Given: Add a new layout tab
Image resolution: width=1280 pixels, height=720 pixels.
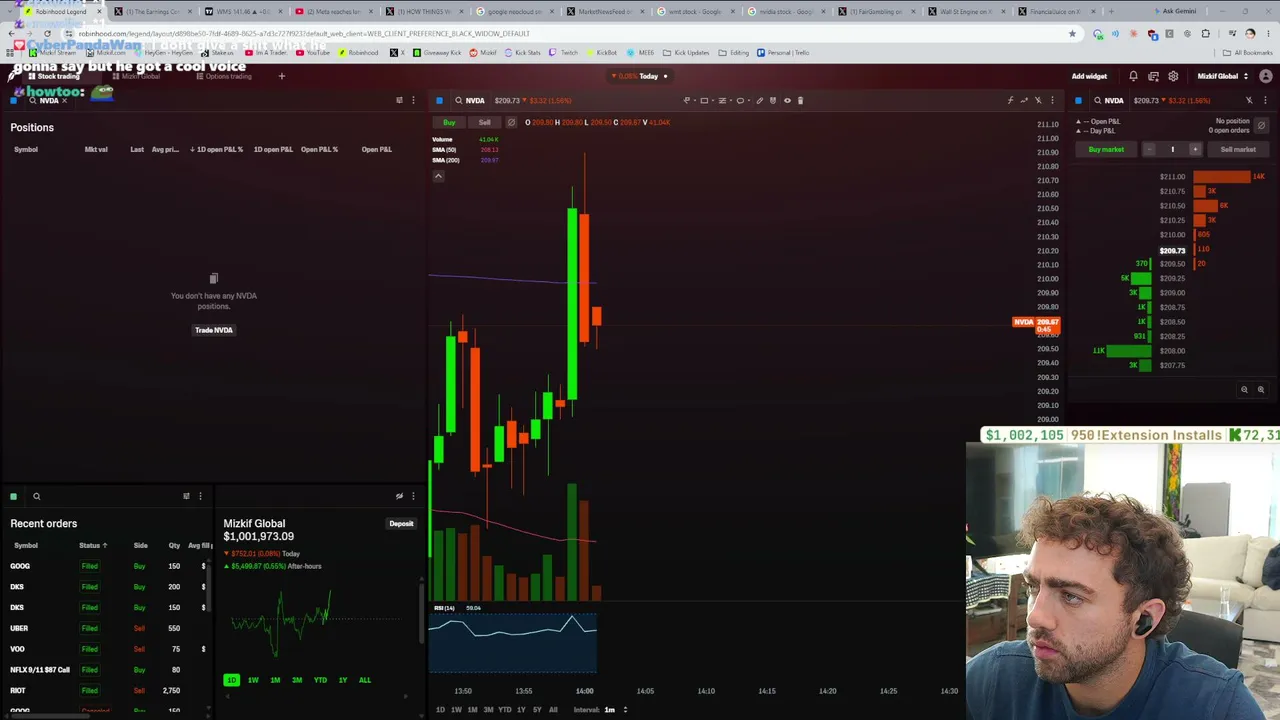Looking at the screenshot, I should click(281, 76).
